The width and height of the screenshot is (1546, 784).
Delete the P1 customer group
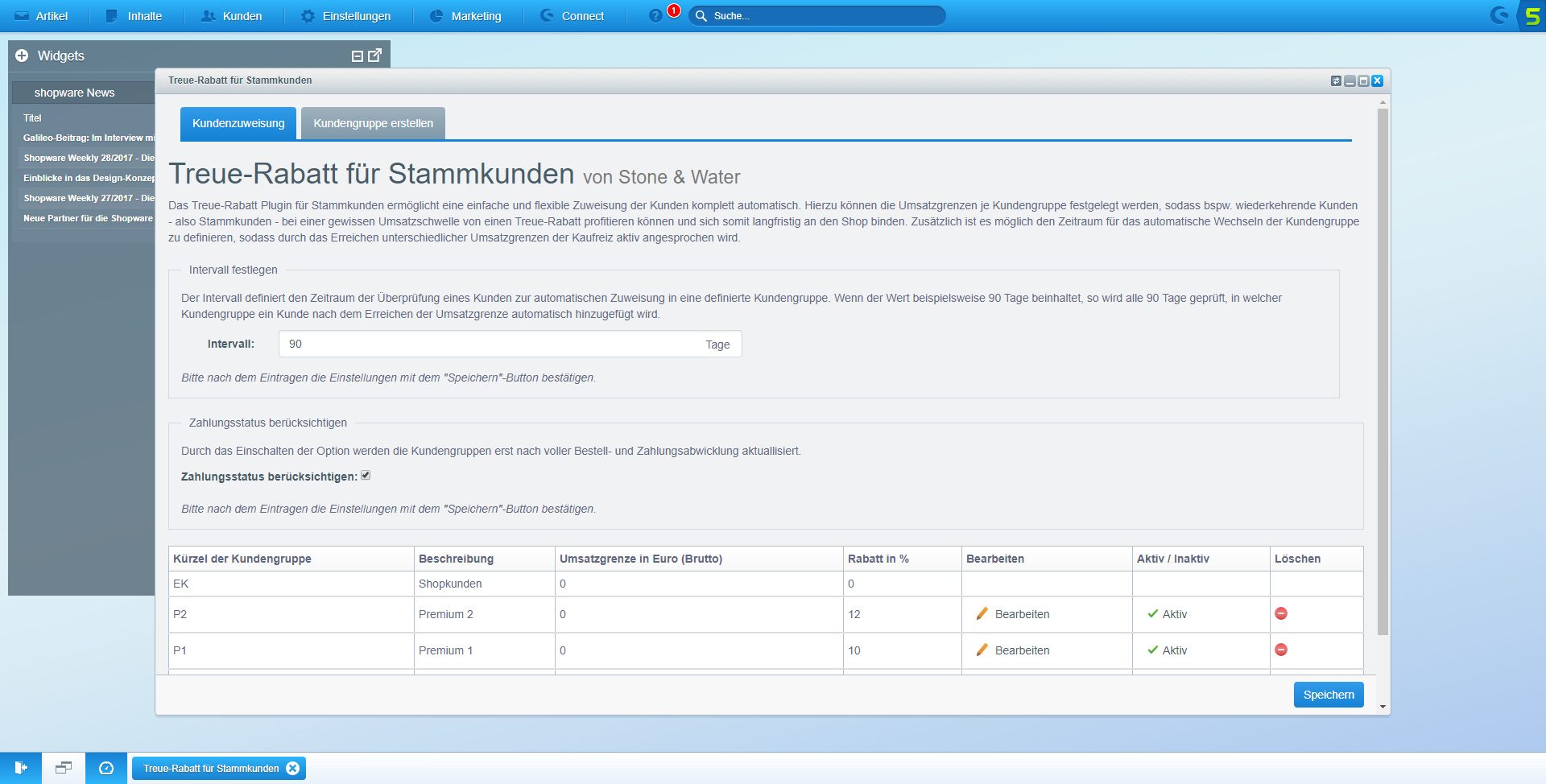tap(1281, 650)
